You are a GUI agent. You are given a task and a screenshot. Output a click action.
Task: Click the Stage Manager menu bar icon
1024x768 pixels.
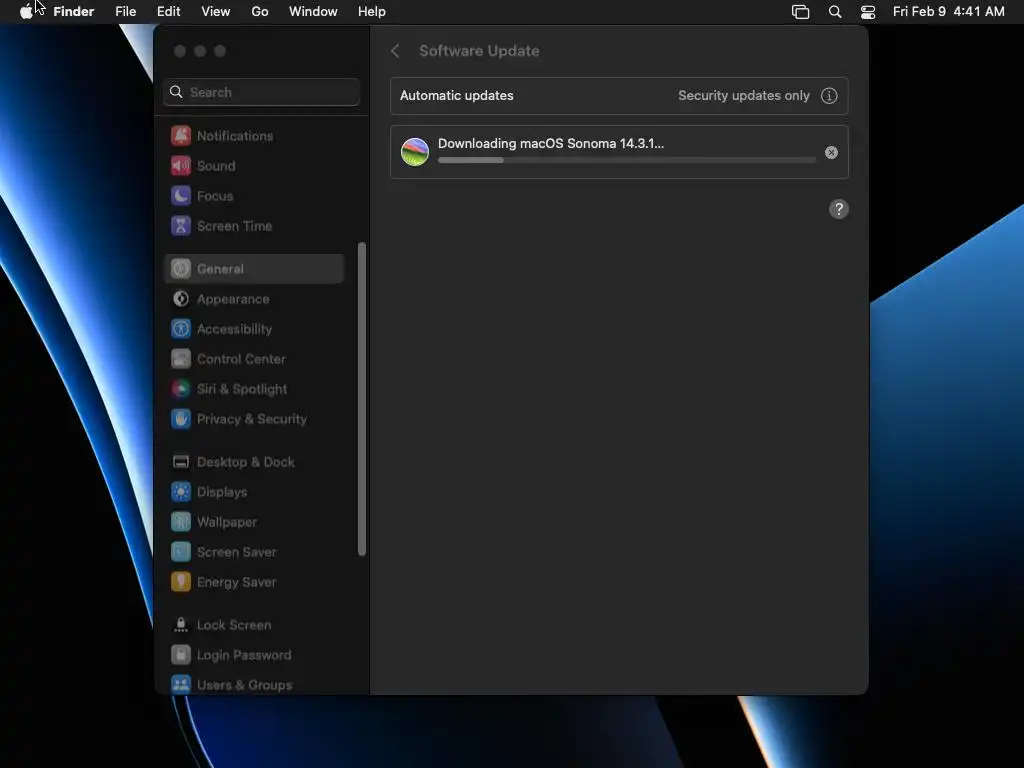click(x=801, y=12)
